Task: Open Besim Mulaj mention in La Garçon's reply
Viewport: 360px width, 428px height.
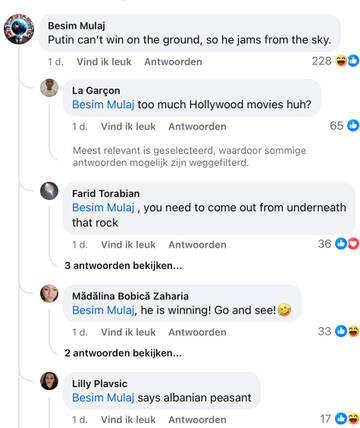Action: point(103,105)
